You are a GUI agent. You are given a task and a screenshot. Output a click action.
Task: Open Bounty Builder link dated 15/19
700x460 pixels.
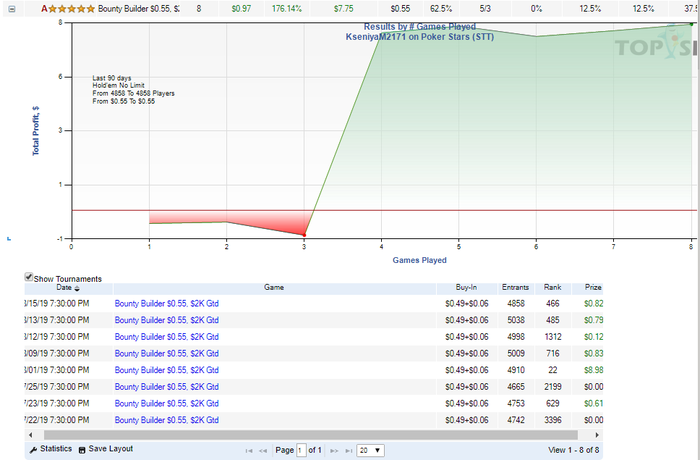pyautogui.click(x=167, y=304)
